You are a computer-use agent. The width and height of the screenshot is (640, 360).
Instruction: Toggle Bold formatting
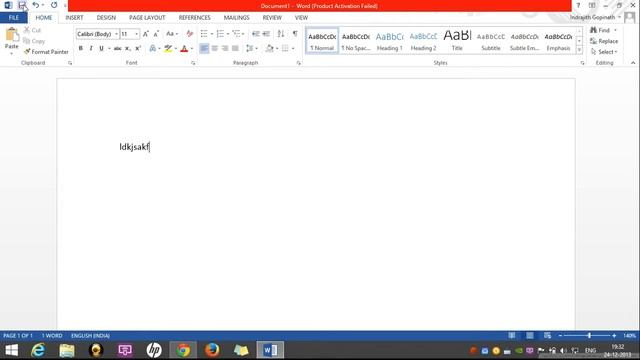coord(81,48)
